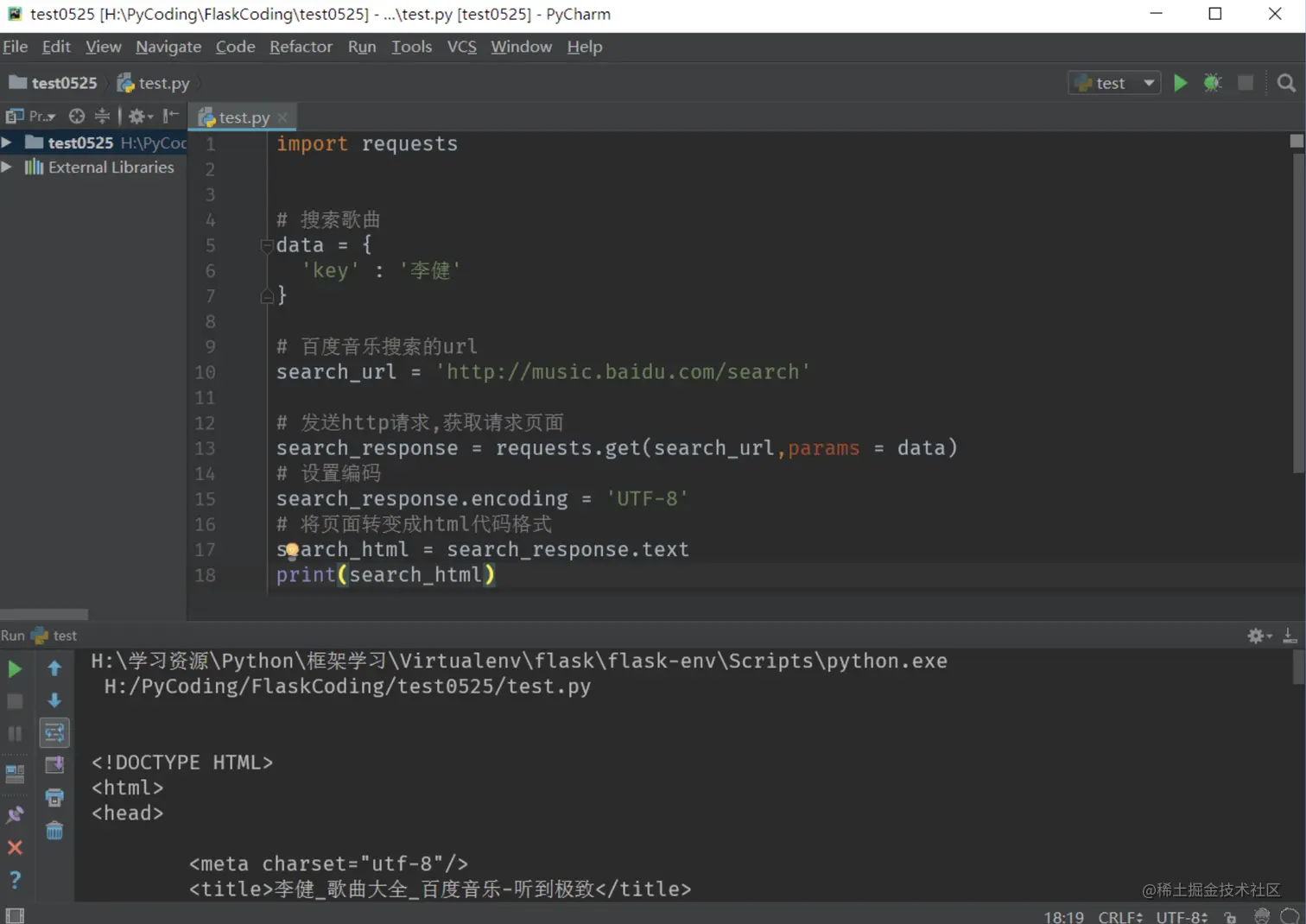Viewport: 1306px width, 924px height.
Task: Toggle Pin Tab in the Run panel
Action: [x=15, y=814]
